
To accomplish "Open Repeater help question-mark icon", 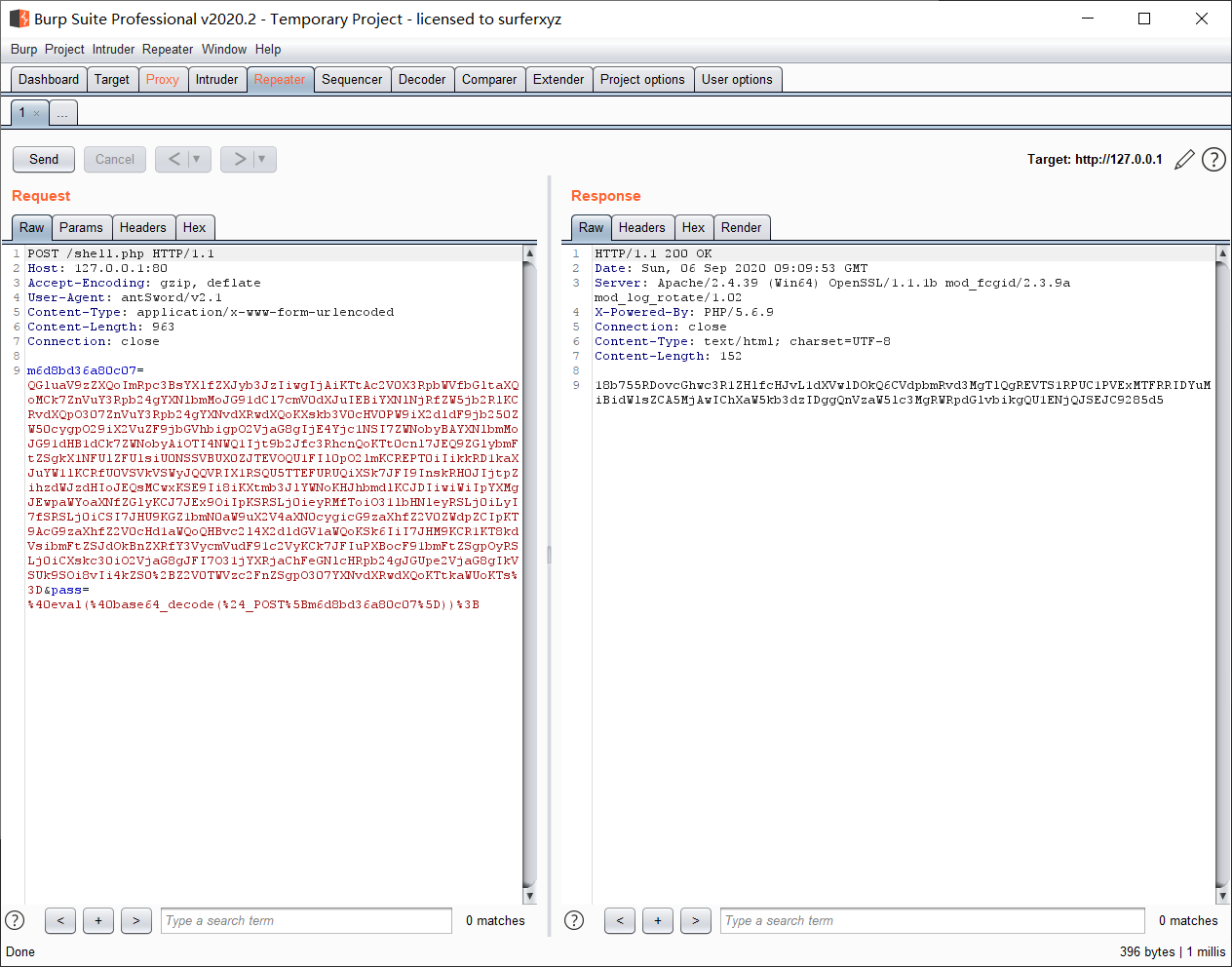I will [x=1213, y=160].
